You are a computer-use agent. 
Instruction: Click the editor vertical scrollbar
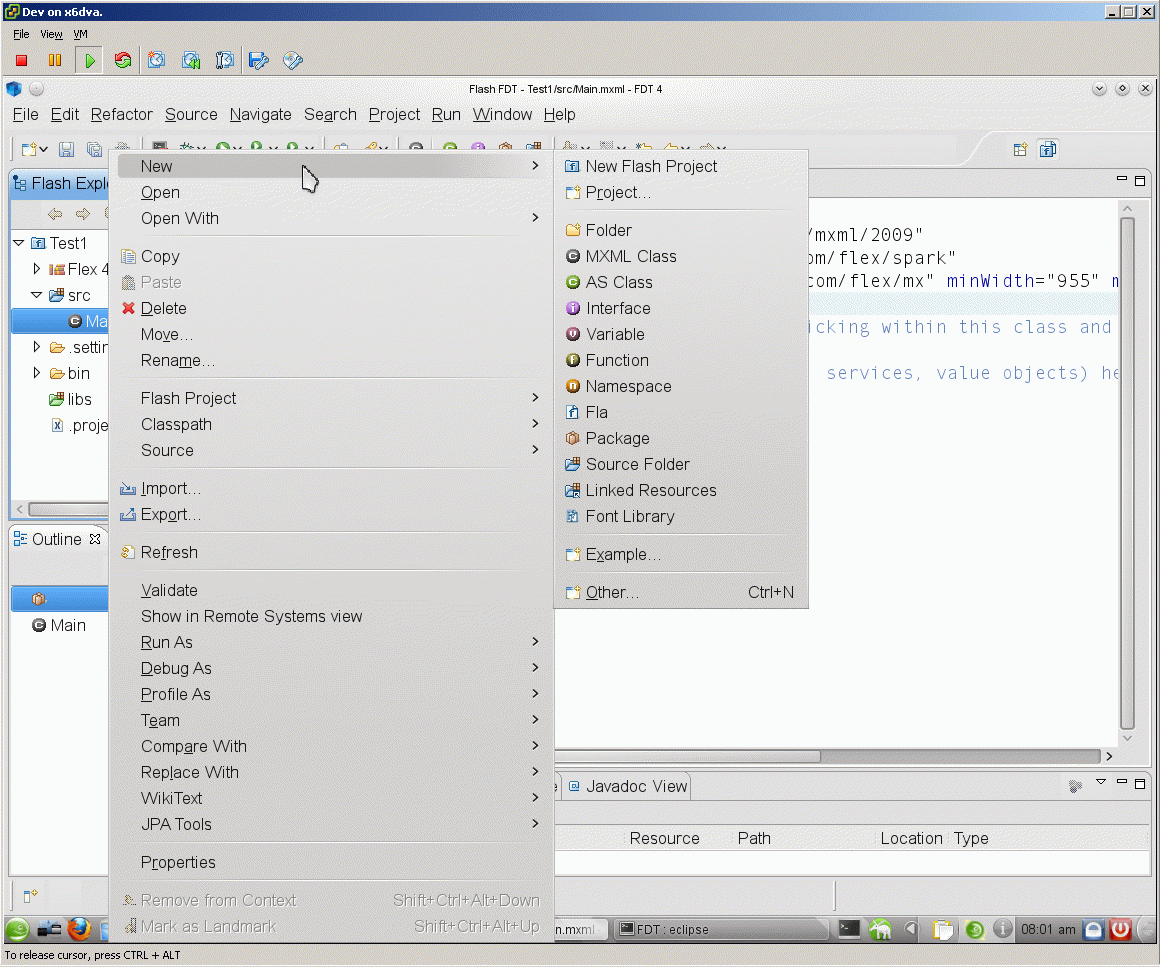(1127, 474)
